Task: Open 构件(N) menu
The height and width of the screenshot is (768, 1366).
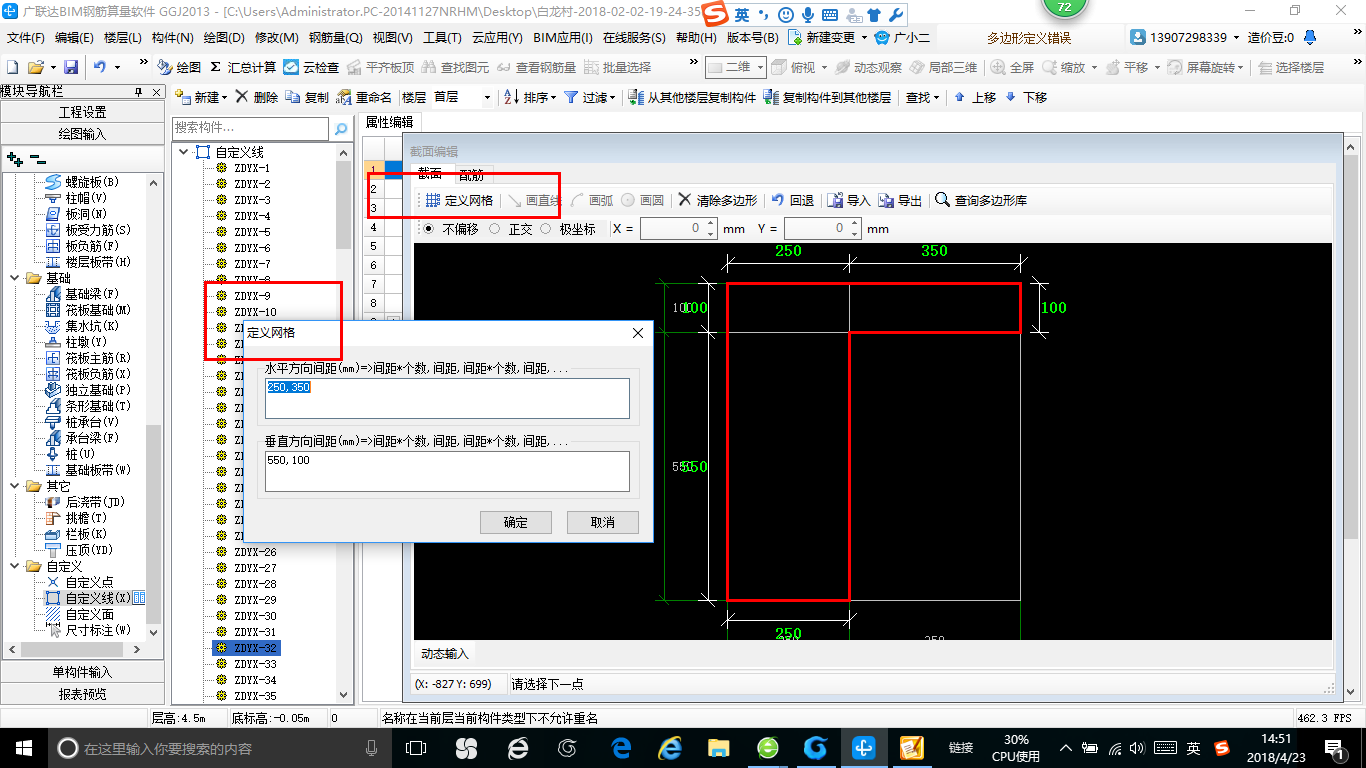Action: (172, 38)
